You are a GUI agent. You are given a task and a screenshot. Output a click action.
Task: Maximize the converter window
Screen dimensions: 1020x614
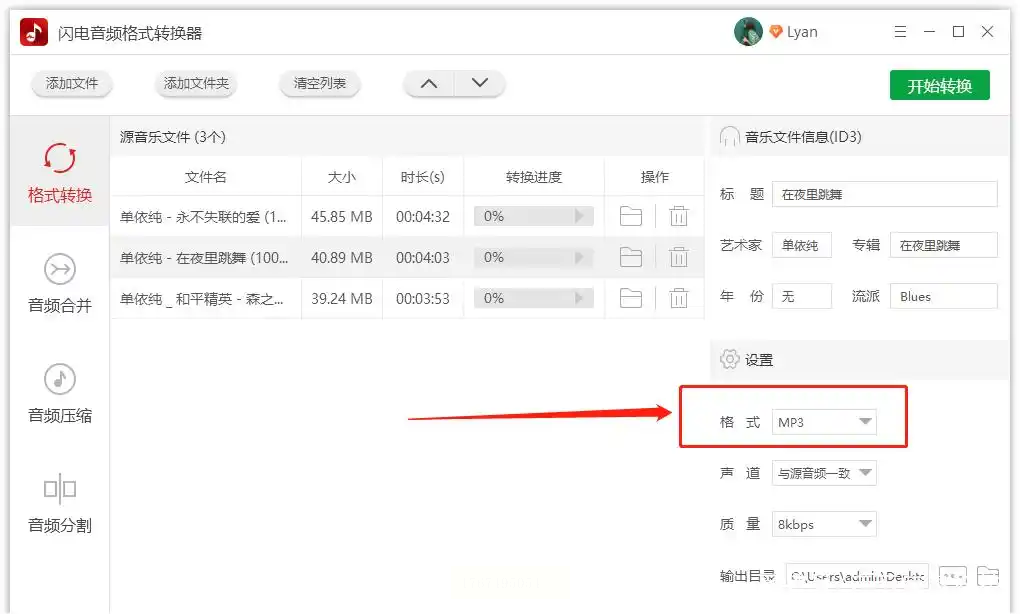pyautogui.click(x=958, y=32)
